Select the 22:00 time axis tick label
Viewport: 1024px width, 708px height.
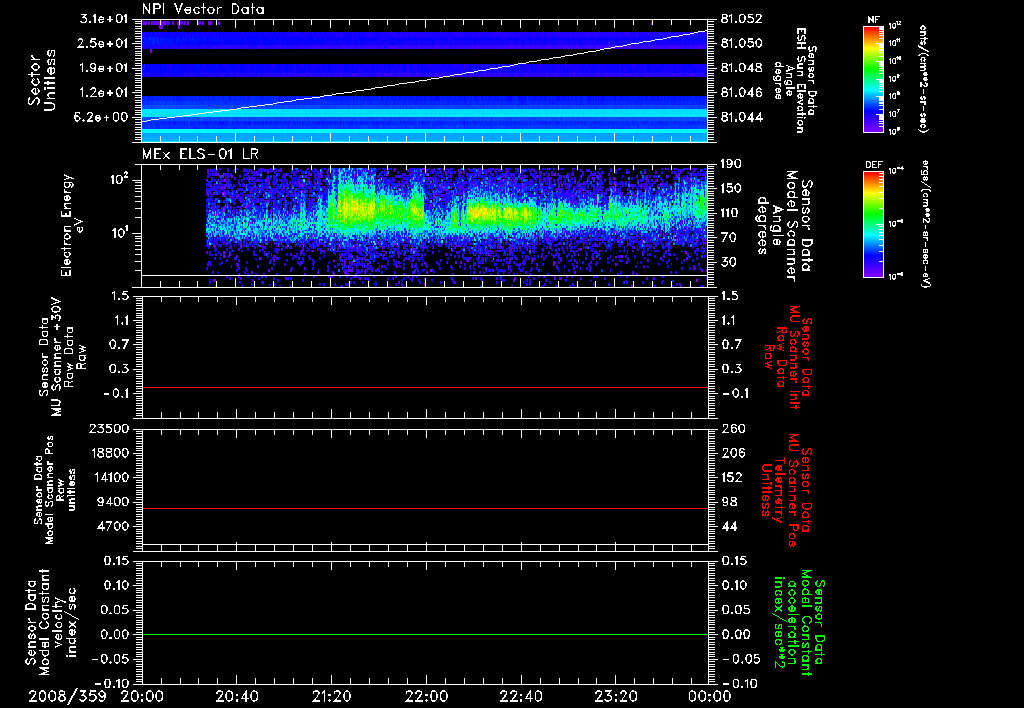tap(426, 696)
